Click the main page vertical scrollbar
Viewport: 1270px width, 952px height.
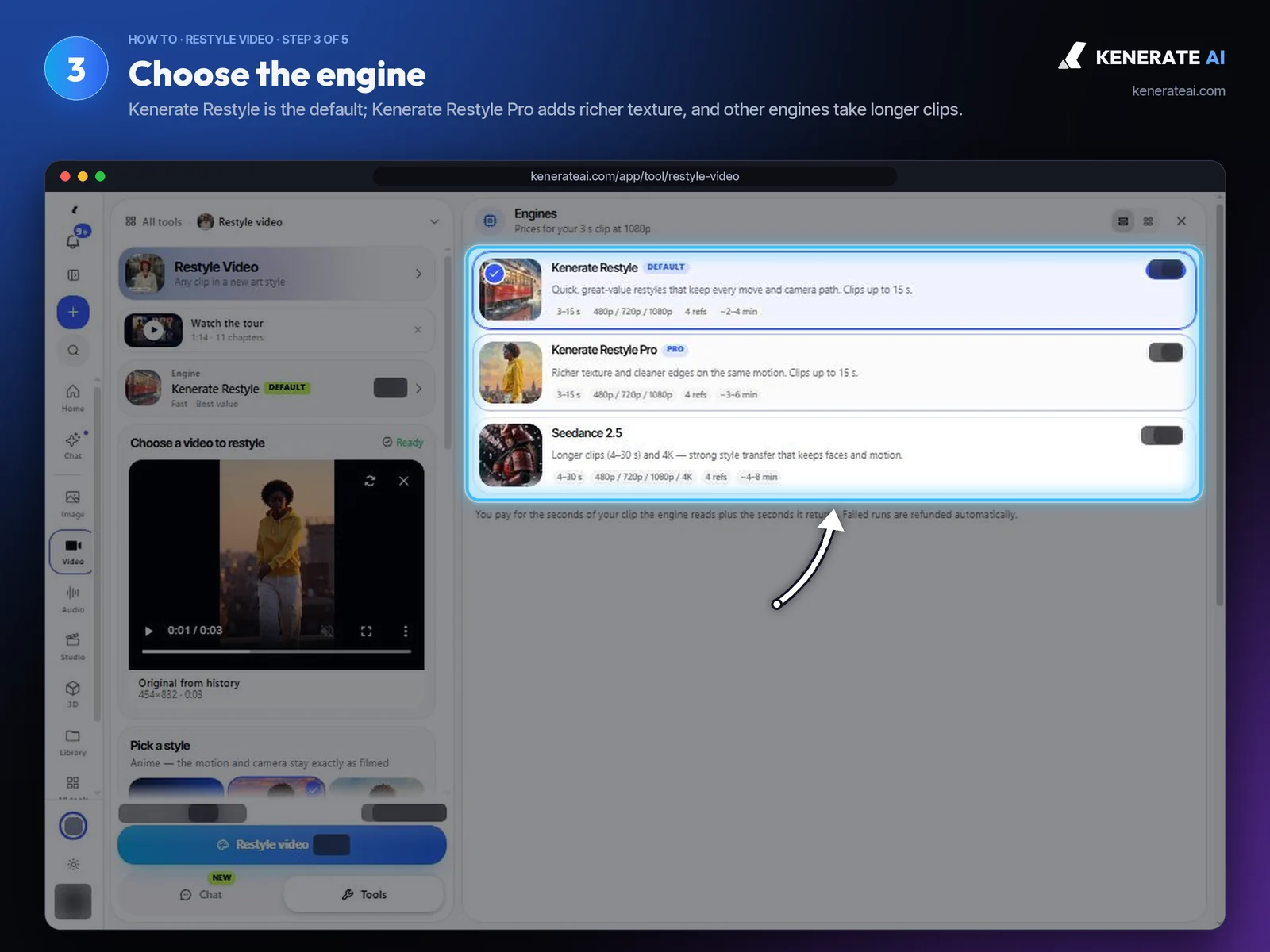point(1219,405)
